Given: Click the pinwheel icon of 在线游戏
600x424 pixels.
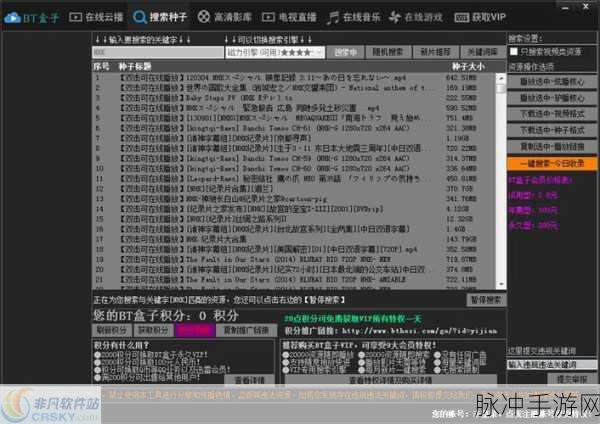Looking at the screenshot, I should tap(395, 17).
